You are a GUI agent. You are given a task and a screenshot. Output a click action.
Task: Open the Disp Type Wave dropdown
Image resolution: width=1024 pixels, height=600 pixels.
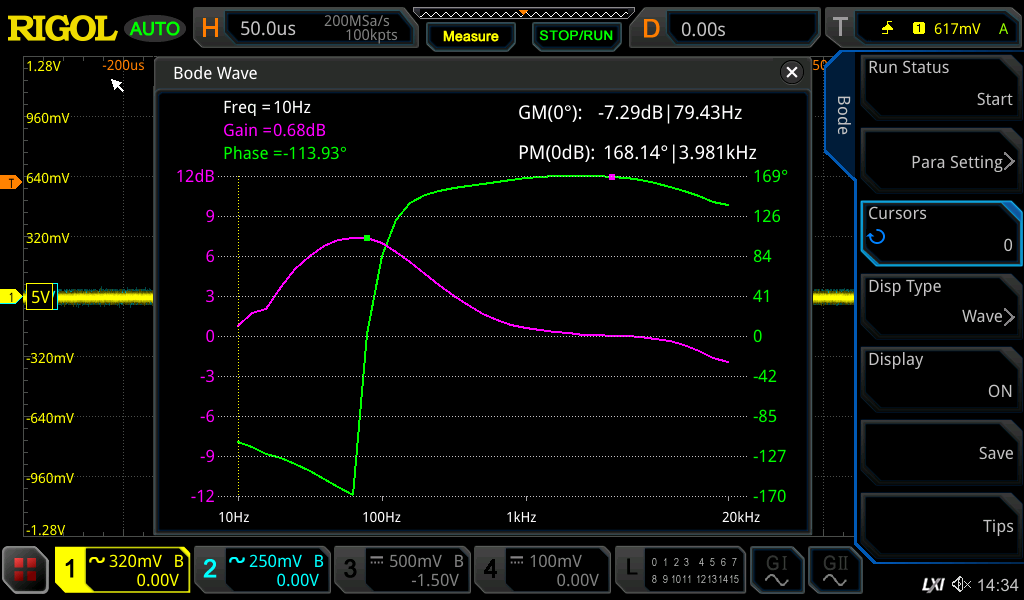940,305
